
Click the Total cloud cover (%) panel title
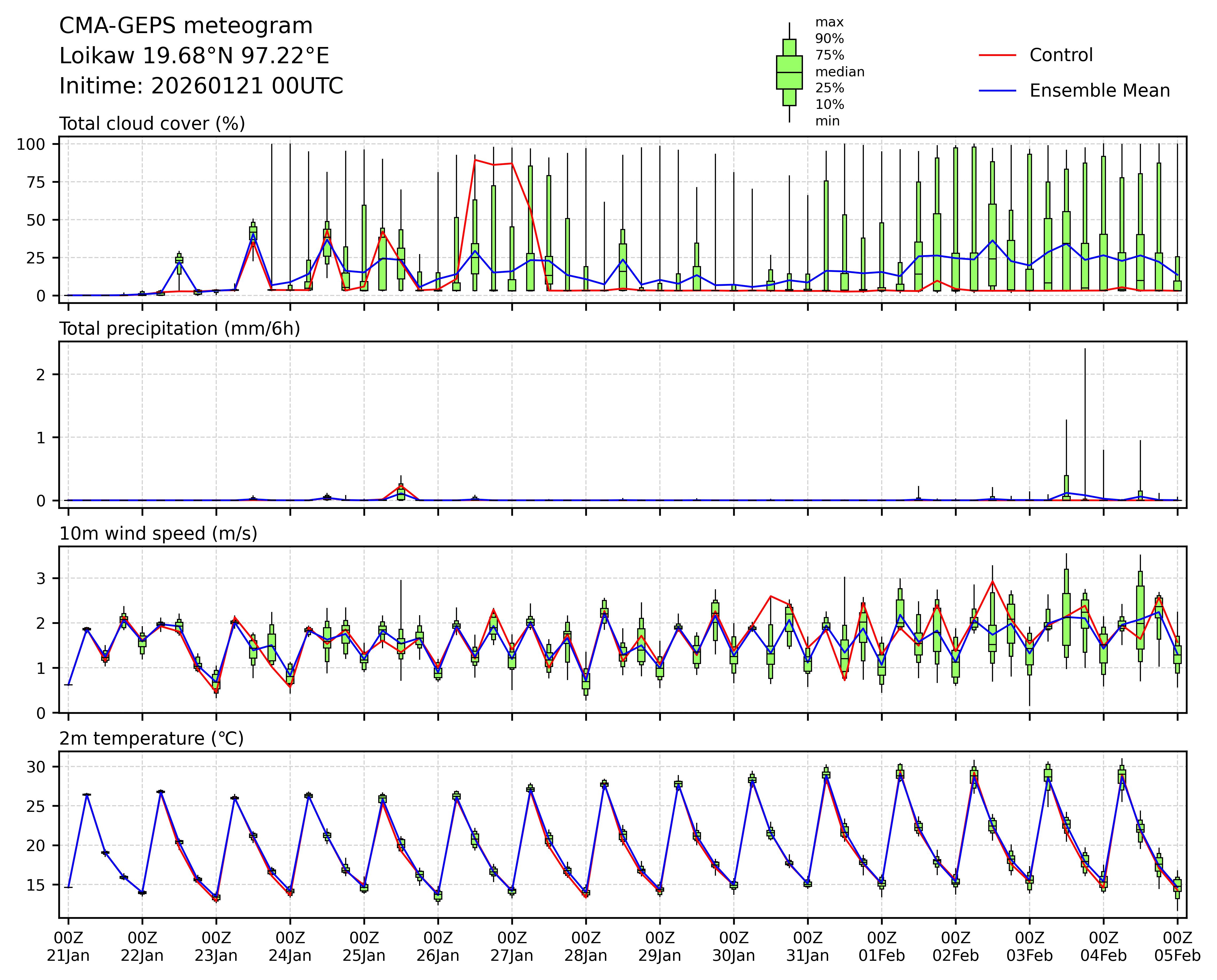pyautogui.click(x=152, y=124)
